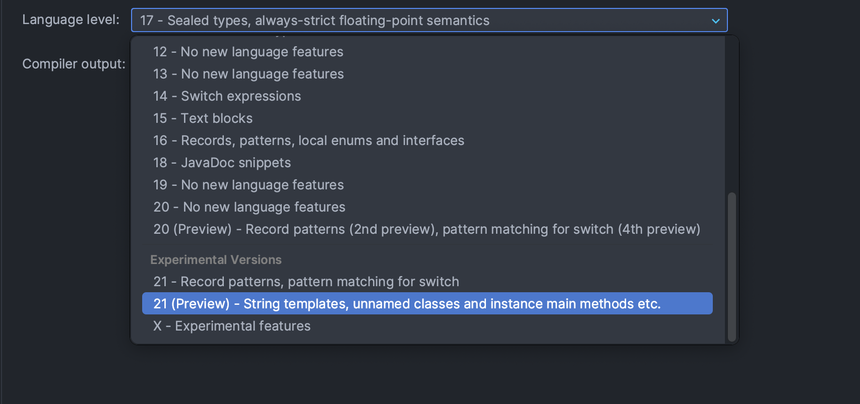The image size is (860, 404).
Task: Pick X - Experimental features level
Action: coord(232,326)
